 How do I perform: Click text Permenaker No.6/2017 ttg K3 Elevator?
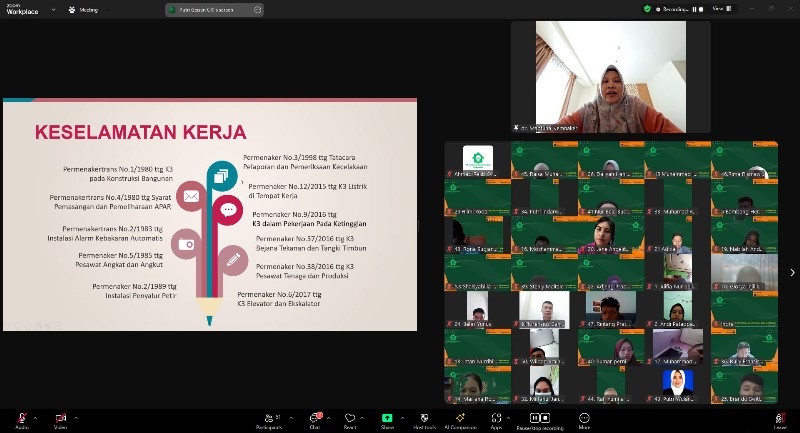coord(279,299)
